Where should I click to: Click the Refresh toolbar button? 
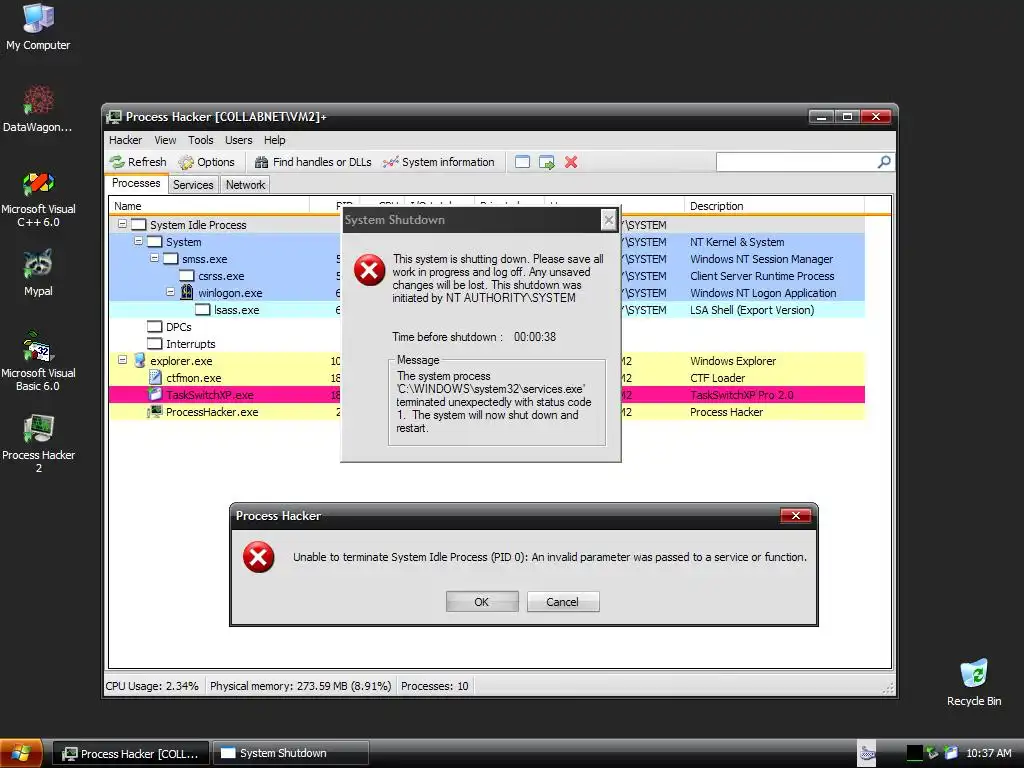138,162
